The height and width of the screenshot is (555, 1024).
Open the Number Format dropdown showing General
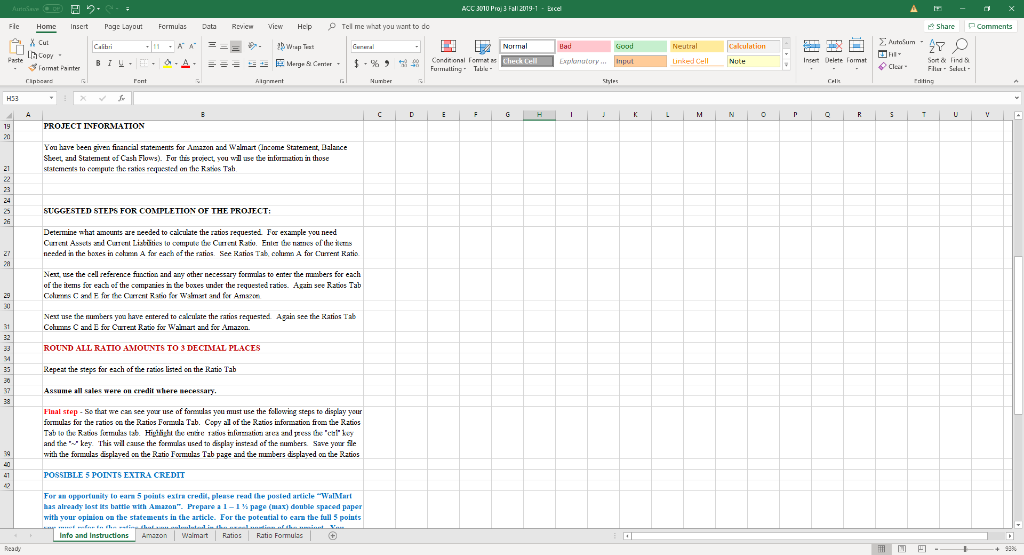[x=417, y=46]
